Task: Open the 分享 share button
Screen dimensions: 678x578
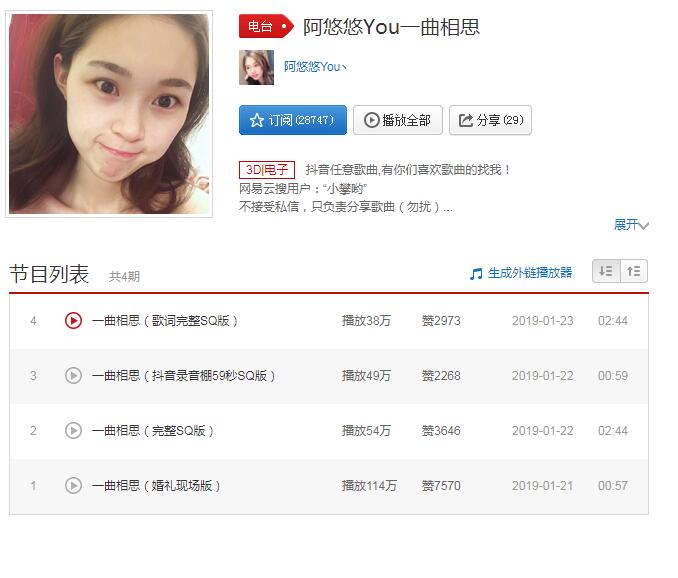Action: coord(490,120)
